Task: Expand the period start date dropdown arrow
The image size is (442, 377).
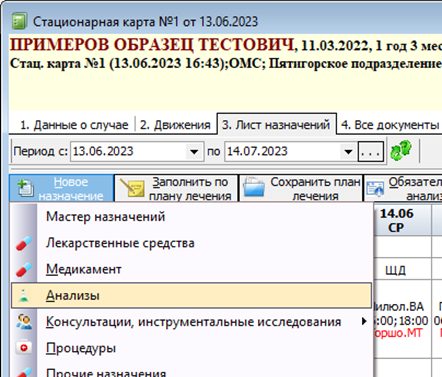Action: click(x=194, y=152)
